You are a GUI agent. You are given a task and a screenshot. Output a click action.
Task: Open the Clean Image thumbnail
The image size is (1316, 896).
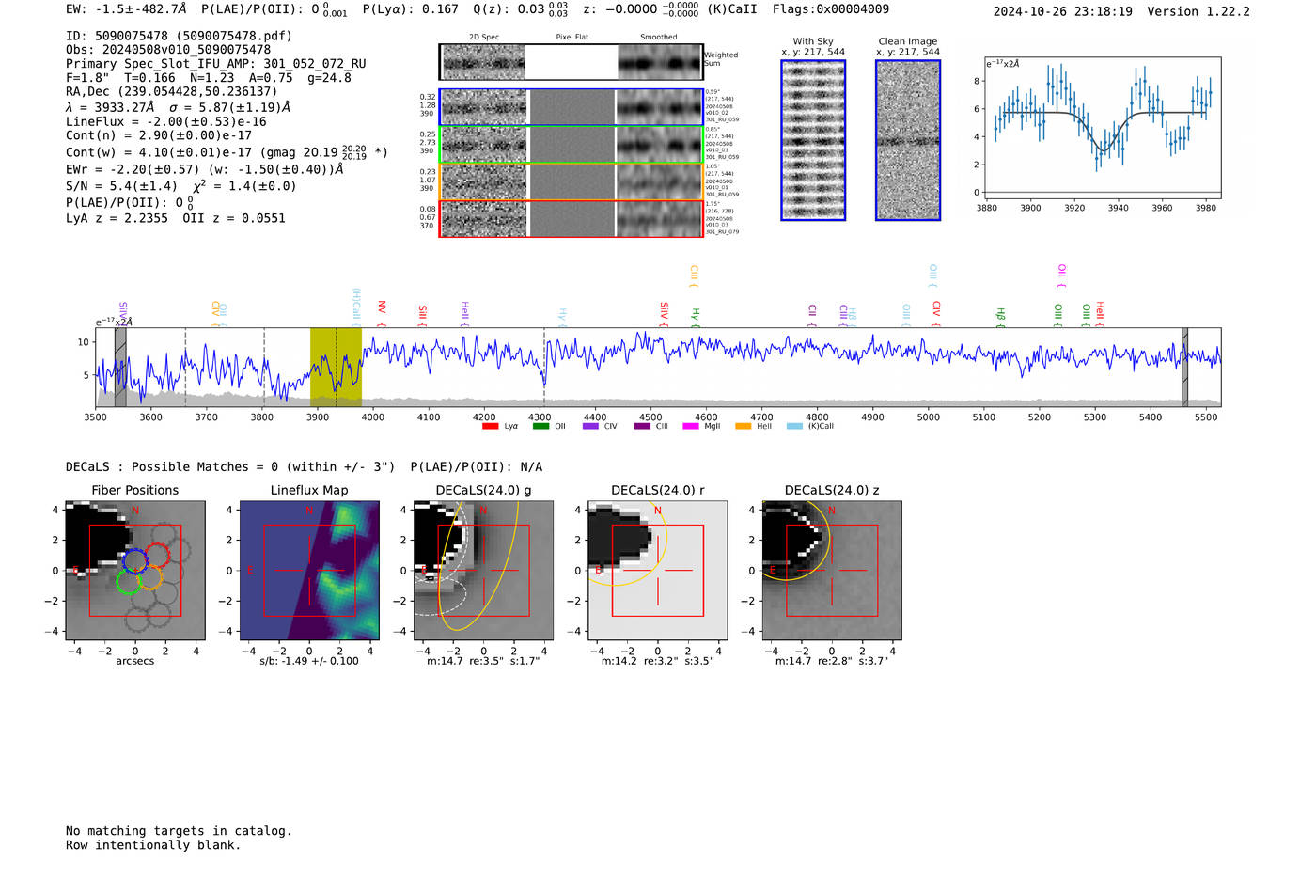pyautogui.click(x=908, y=140)
